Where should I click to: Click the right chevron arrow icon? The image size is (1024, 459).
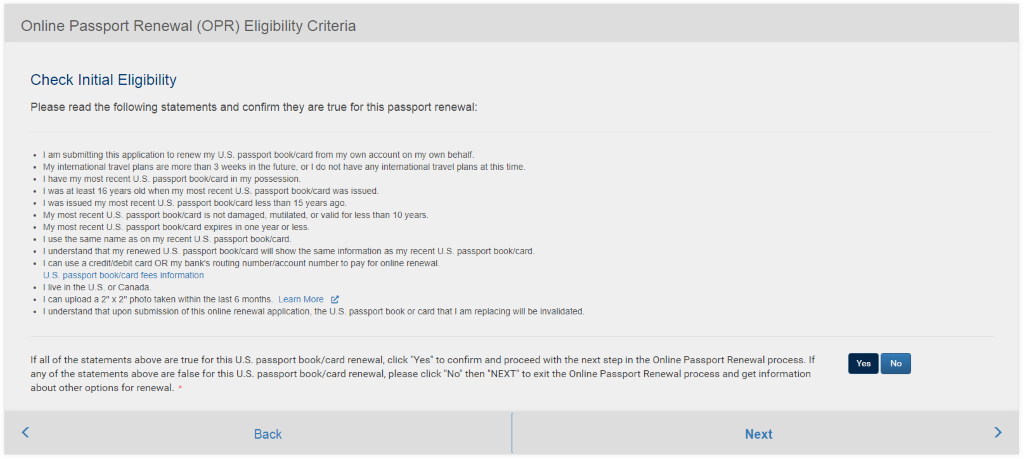(997, 433)
